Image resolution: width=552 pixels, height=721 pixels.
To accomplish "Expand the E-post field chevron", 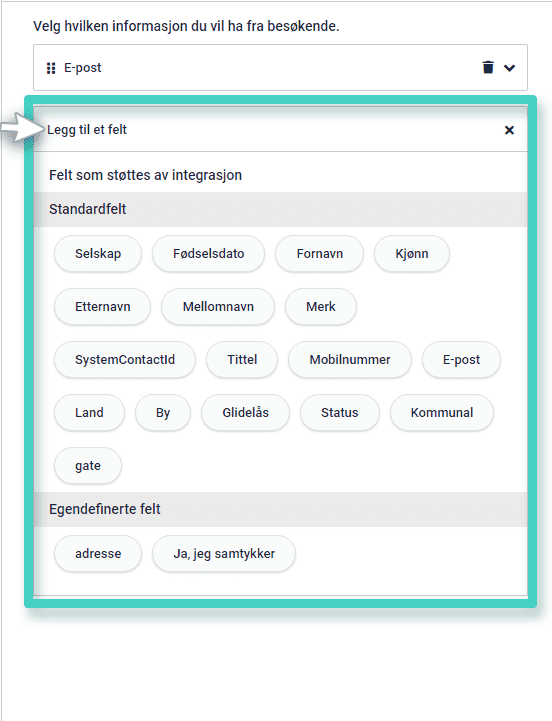I will tap(509, 68).
